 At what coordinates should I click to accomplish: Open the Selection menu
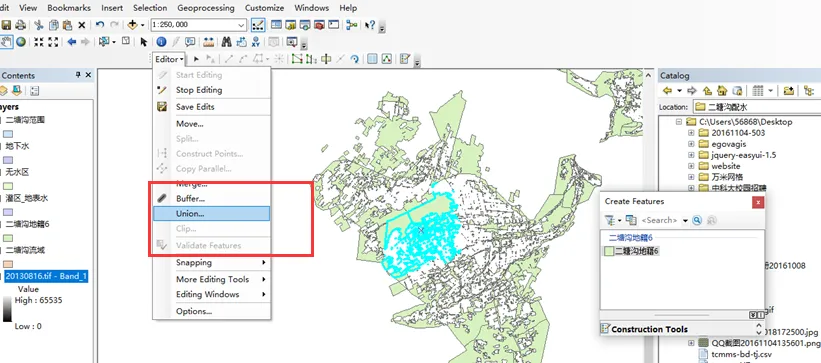click(150, 8)
